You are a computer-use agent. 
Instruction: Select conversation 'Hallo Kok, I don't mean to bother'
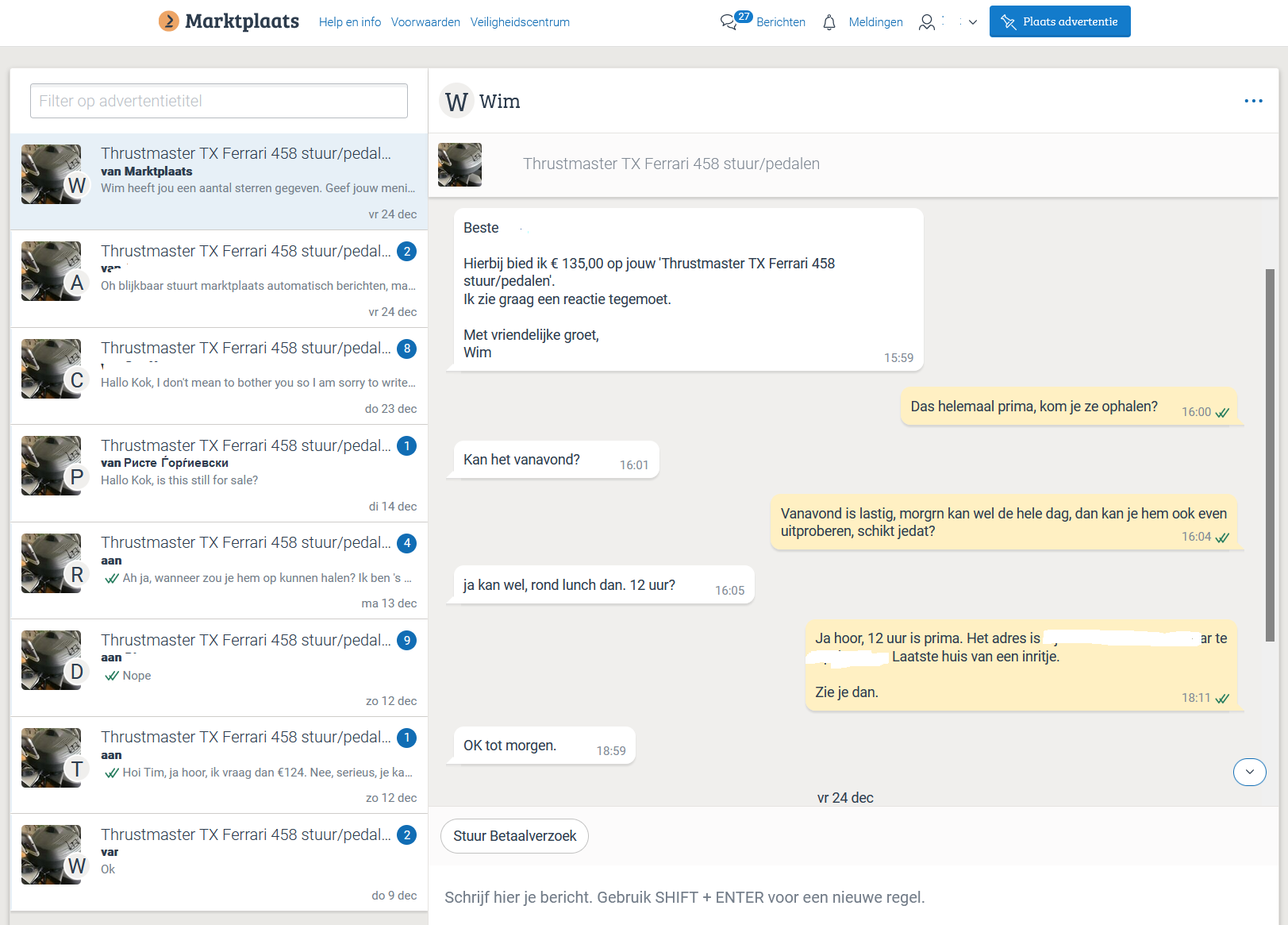pyautogui.click(x=219, y=376)
